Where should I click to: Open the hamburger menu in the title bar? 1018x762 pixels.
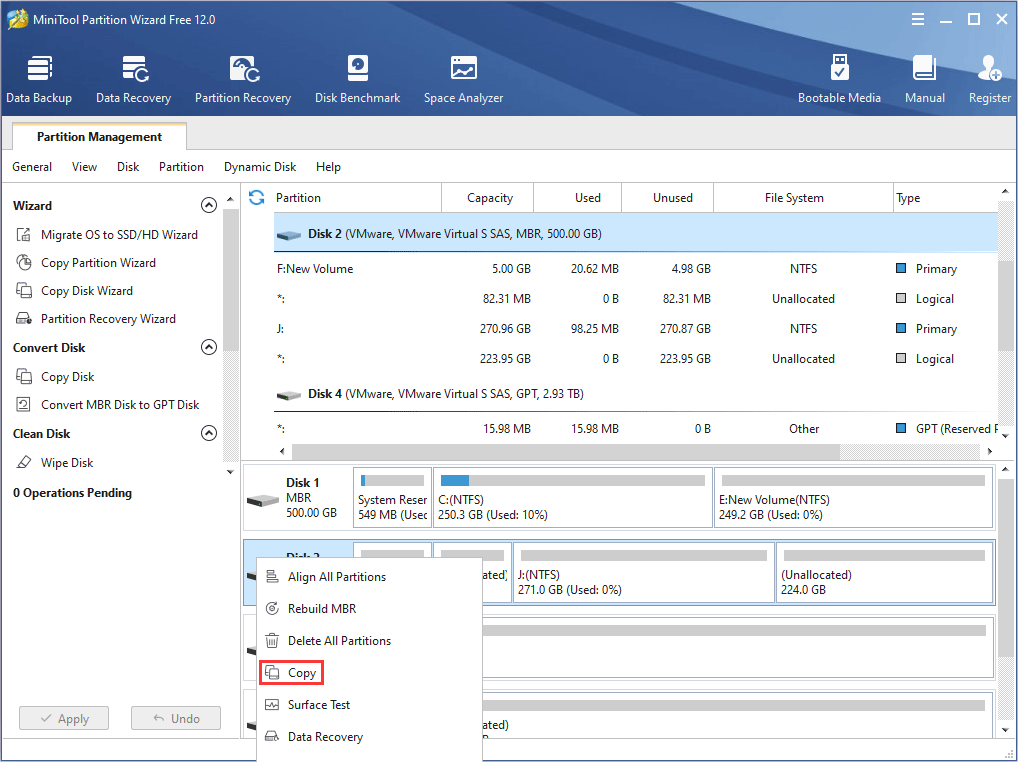point(917,18)
